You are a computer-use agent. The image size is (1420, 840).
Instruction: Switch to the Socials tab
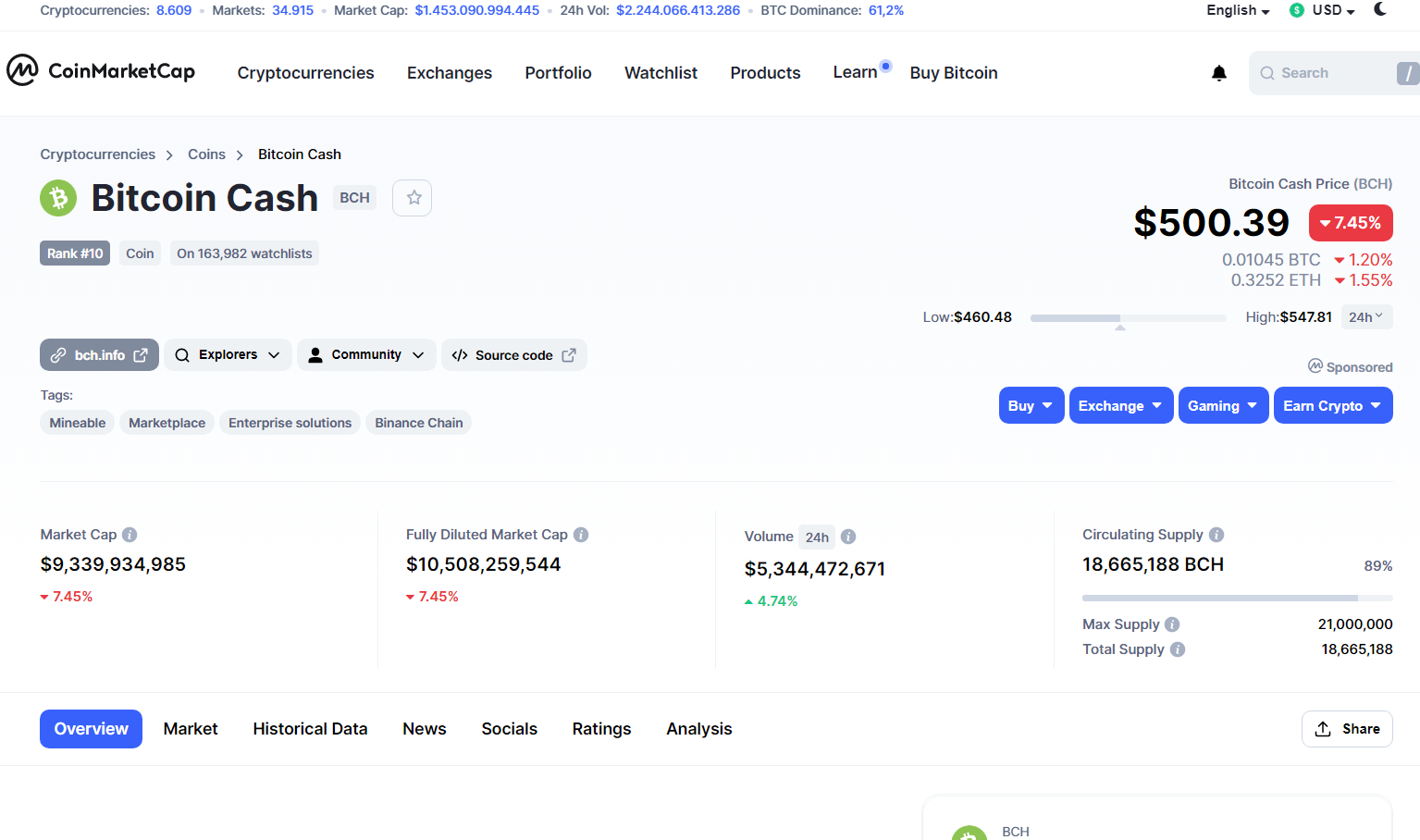(x=509, y=729)
